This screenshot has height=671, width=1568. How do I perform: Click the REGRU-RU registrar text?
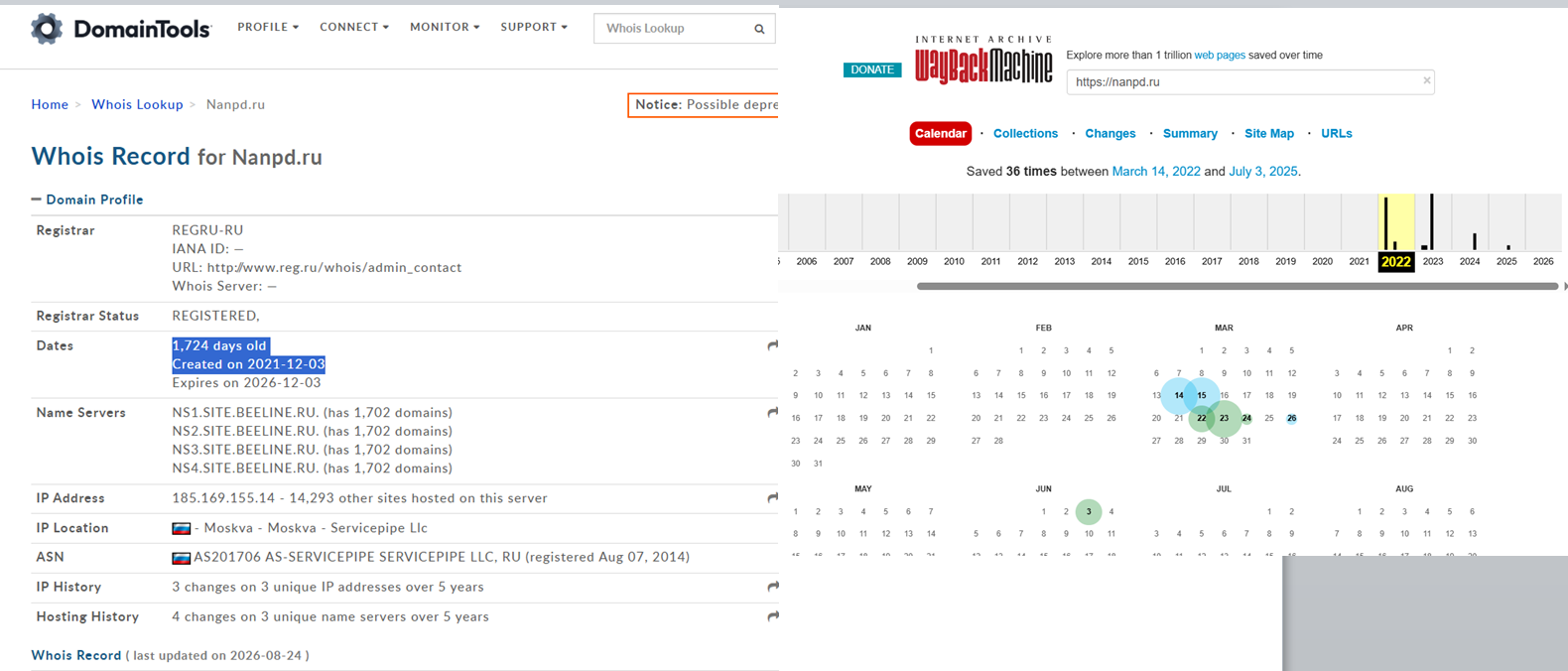(x=207, y=230)
